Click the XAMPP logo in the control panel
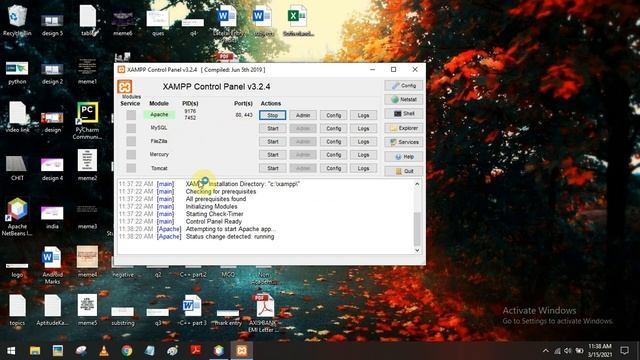 (124, 87)
